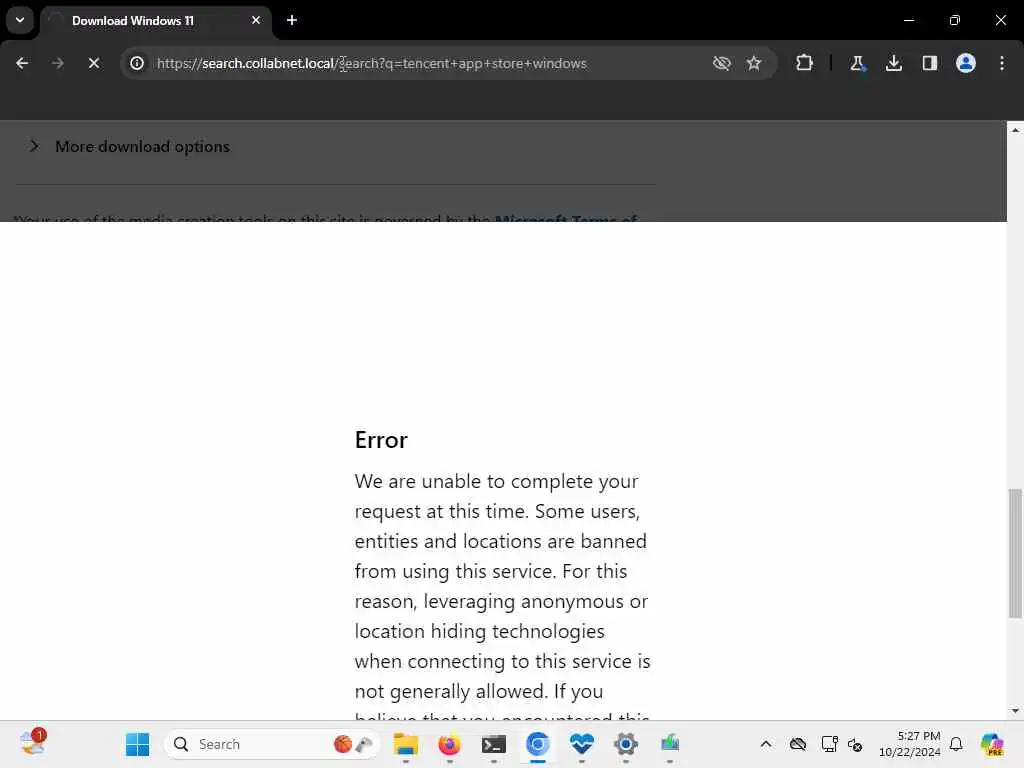Click the forward navigation arrow
This screenshot has height=768, width=1024.
click(x=57, y=63)
